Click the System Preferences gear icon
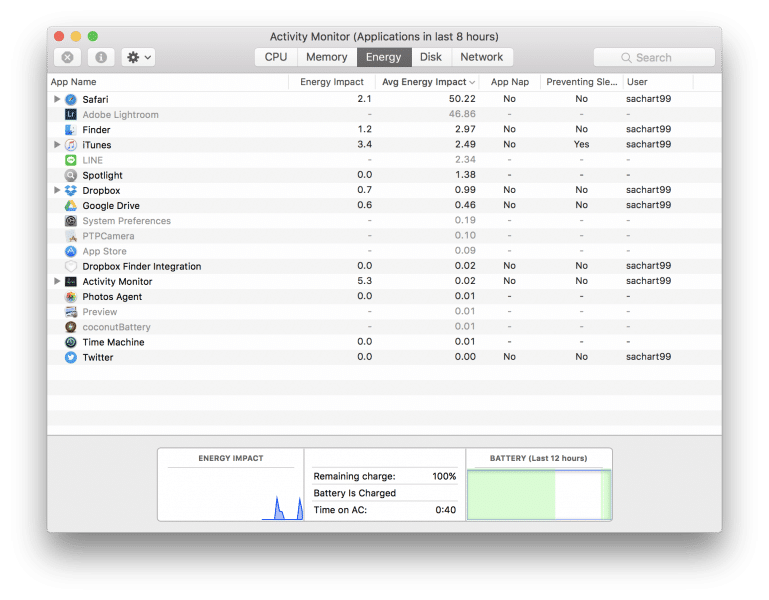This screenshot has width=769, height=600. [x=71, y=221]
